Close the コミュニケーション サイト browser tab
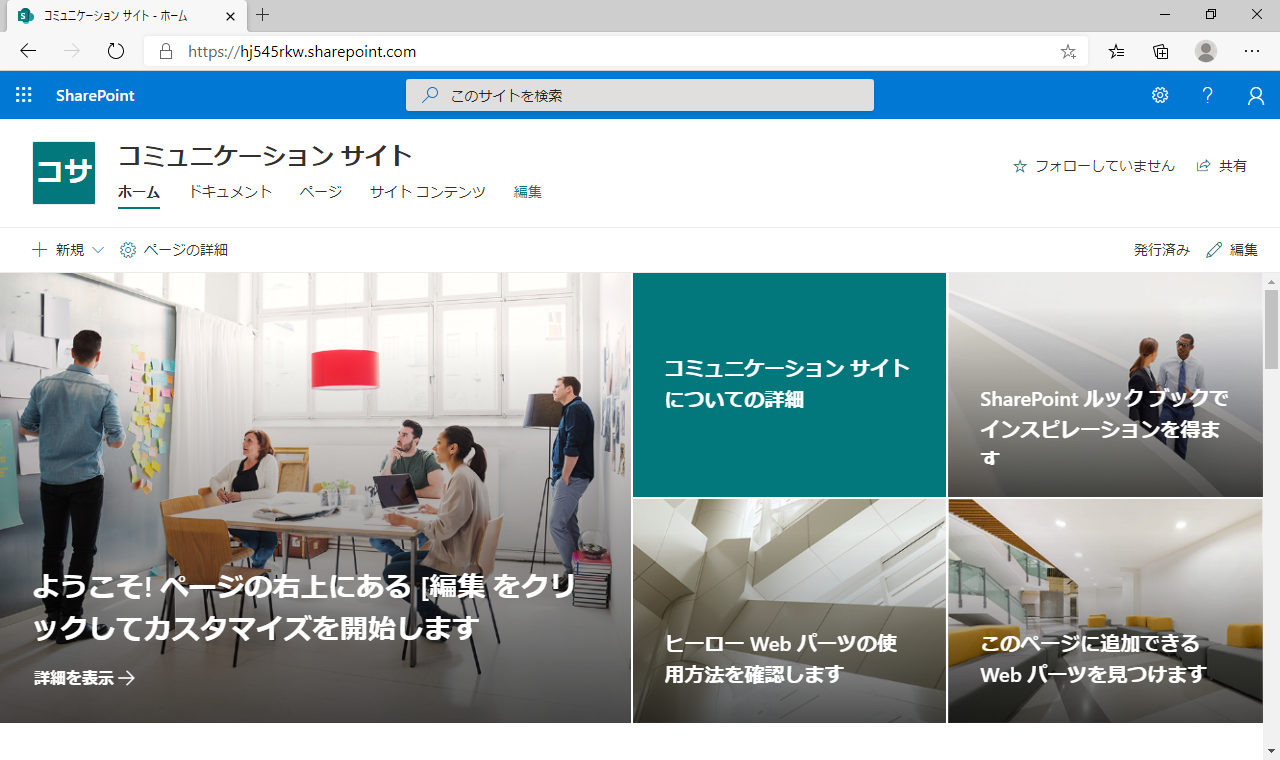Image resolution: width=1280 pixels, height=760 pixels. (230, 16)
